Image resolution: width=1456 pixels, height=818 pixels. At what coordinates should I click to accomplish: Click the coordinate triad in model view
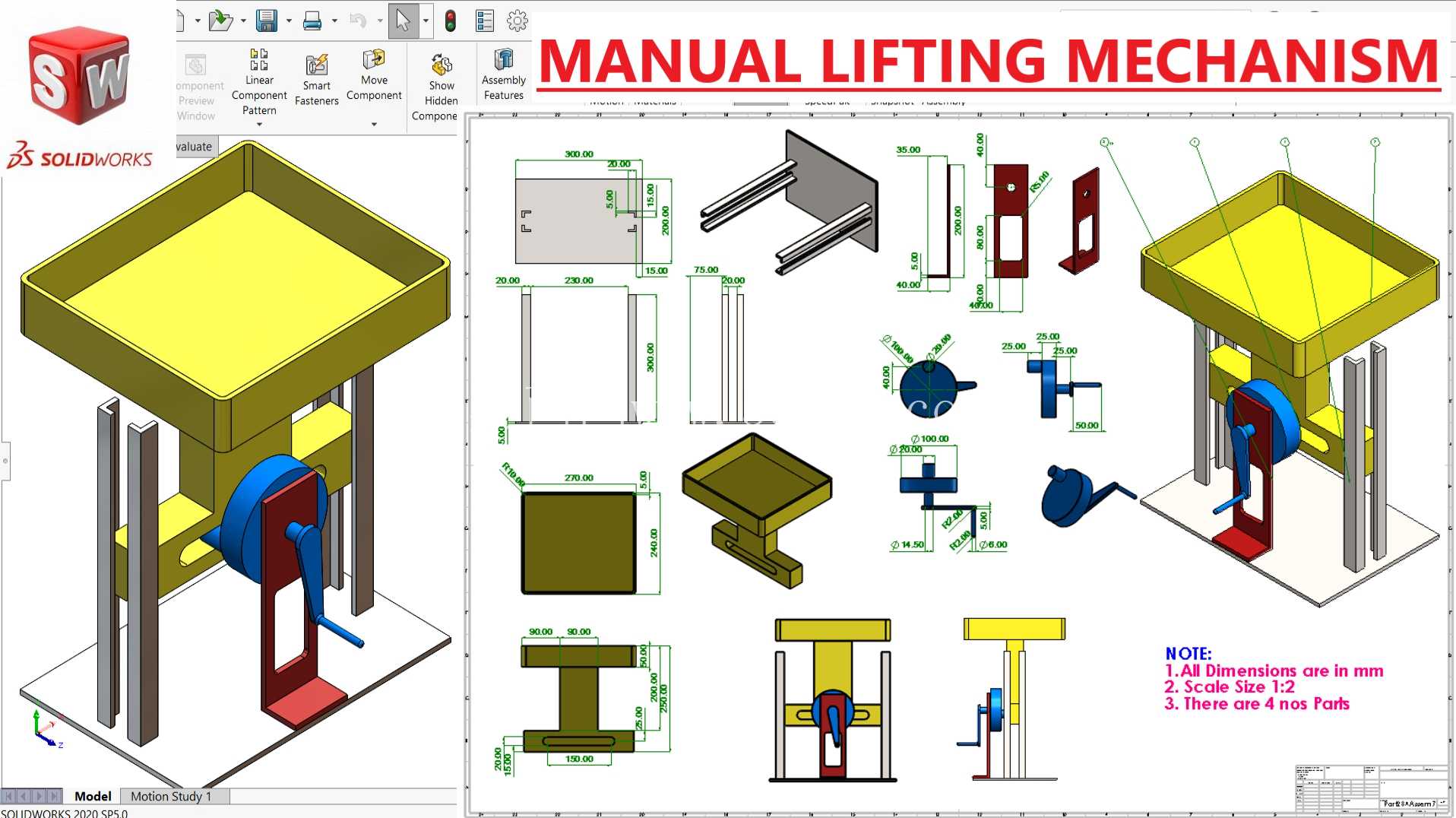tap(48, 731)
